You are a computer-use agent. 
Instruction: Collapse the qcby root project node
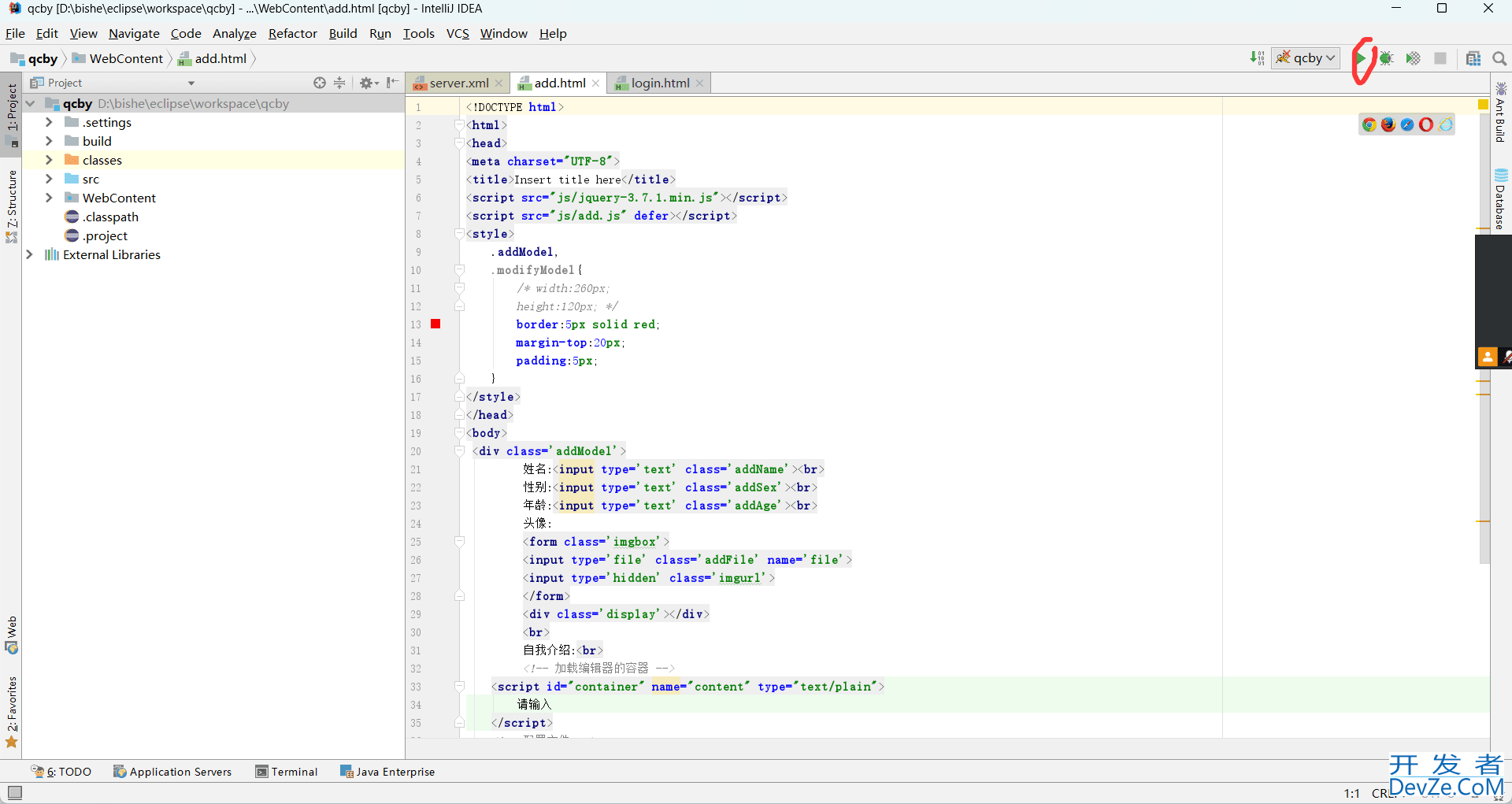click(x=30, y=103)
